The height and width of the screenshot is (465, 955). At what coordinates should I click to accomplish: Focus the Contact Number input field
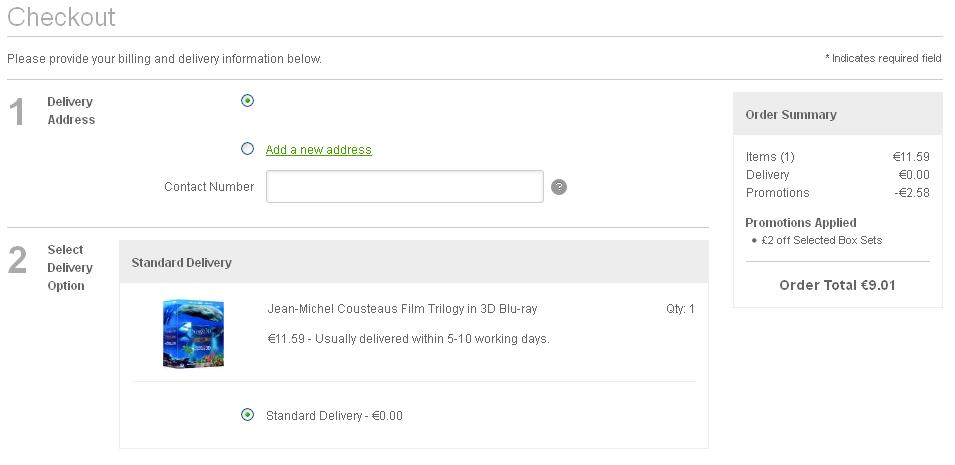[404, 186]
